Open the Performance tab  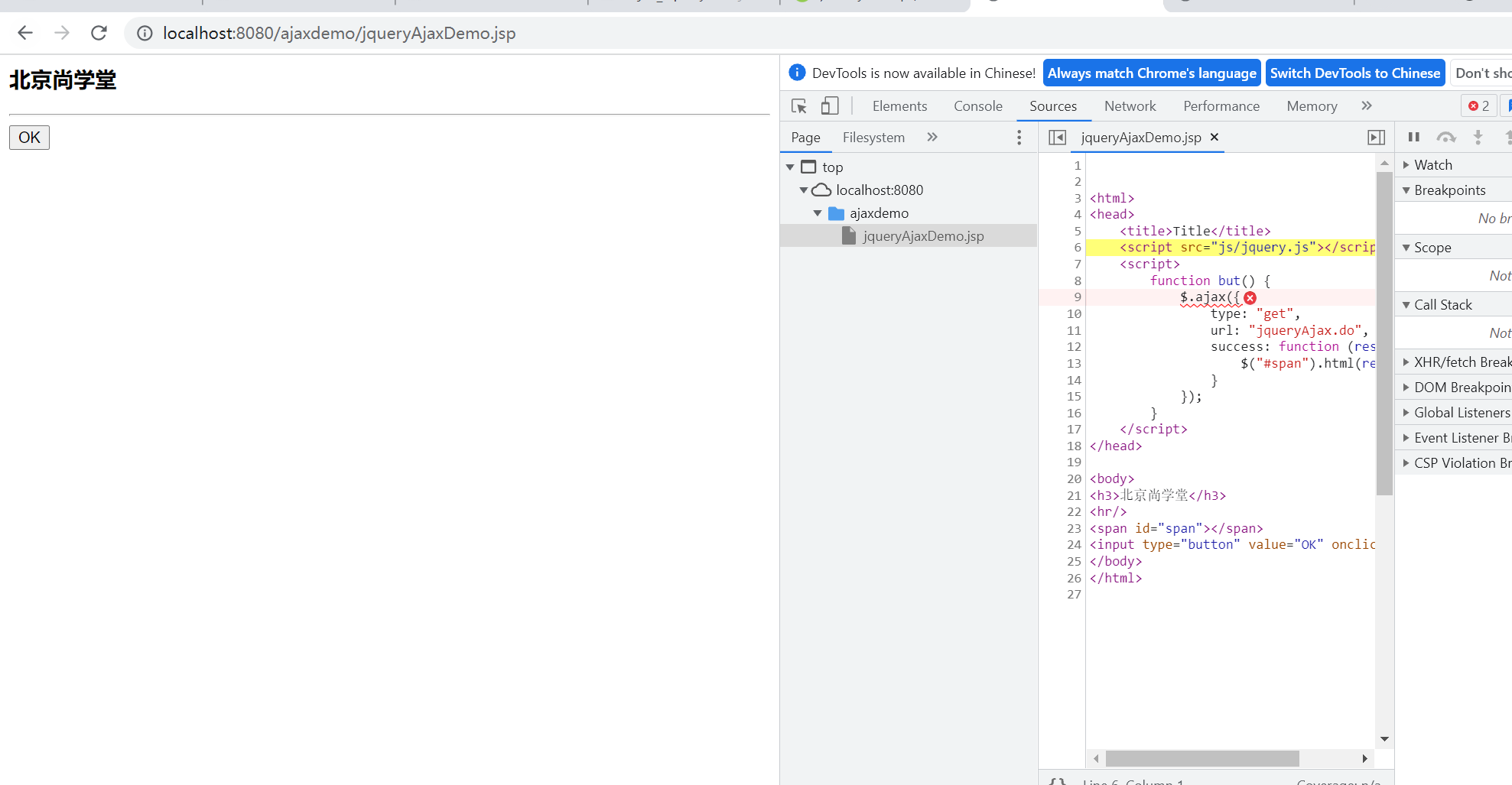click(x=1221, y=106)
